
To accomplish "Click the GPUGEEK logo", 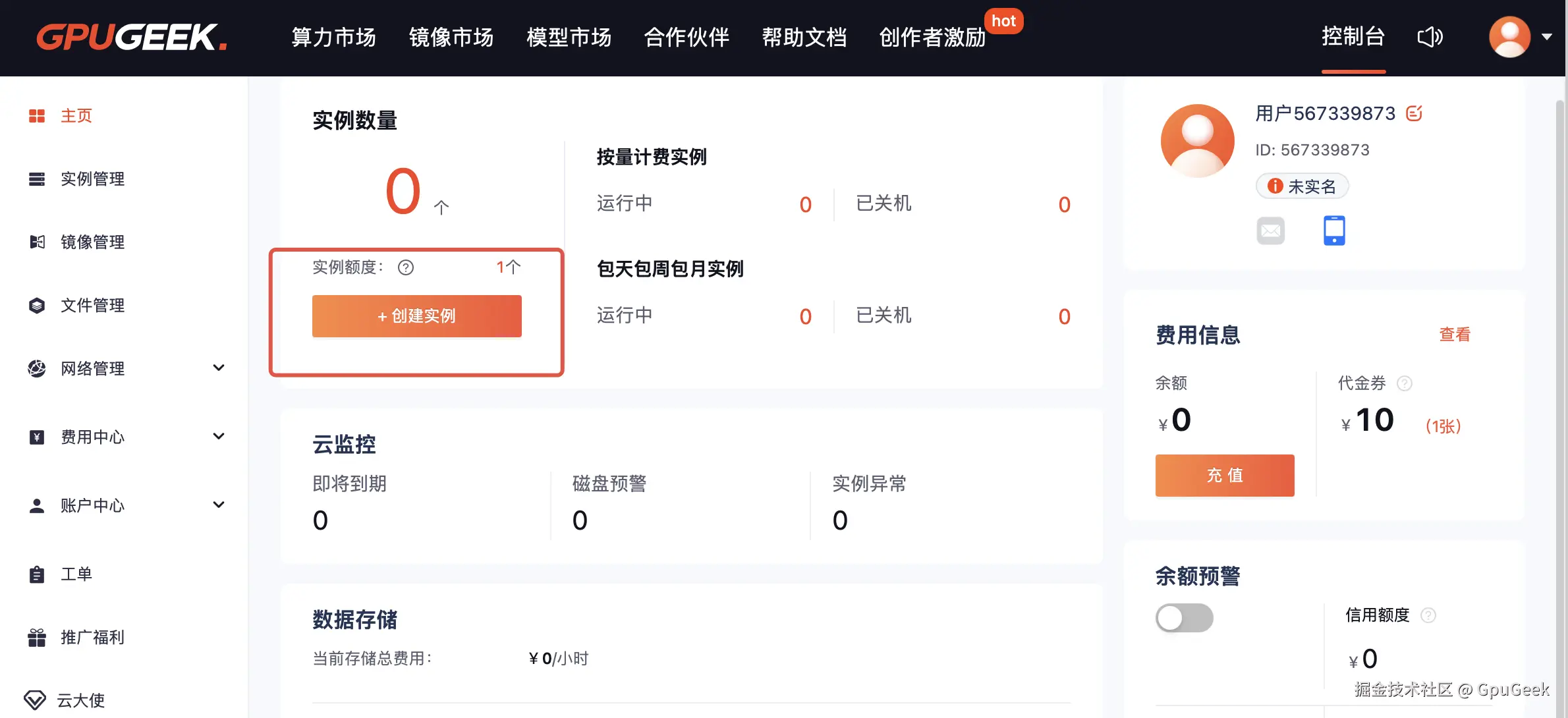I will pos(132,38).
